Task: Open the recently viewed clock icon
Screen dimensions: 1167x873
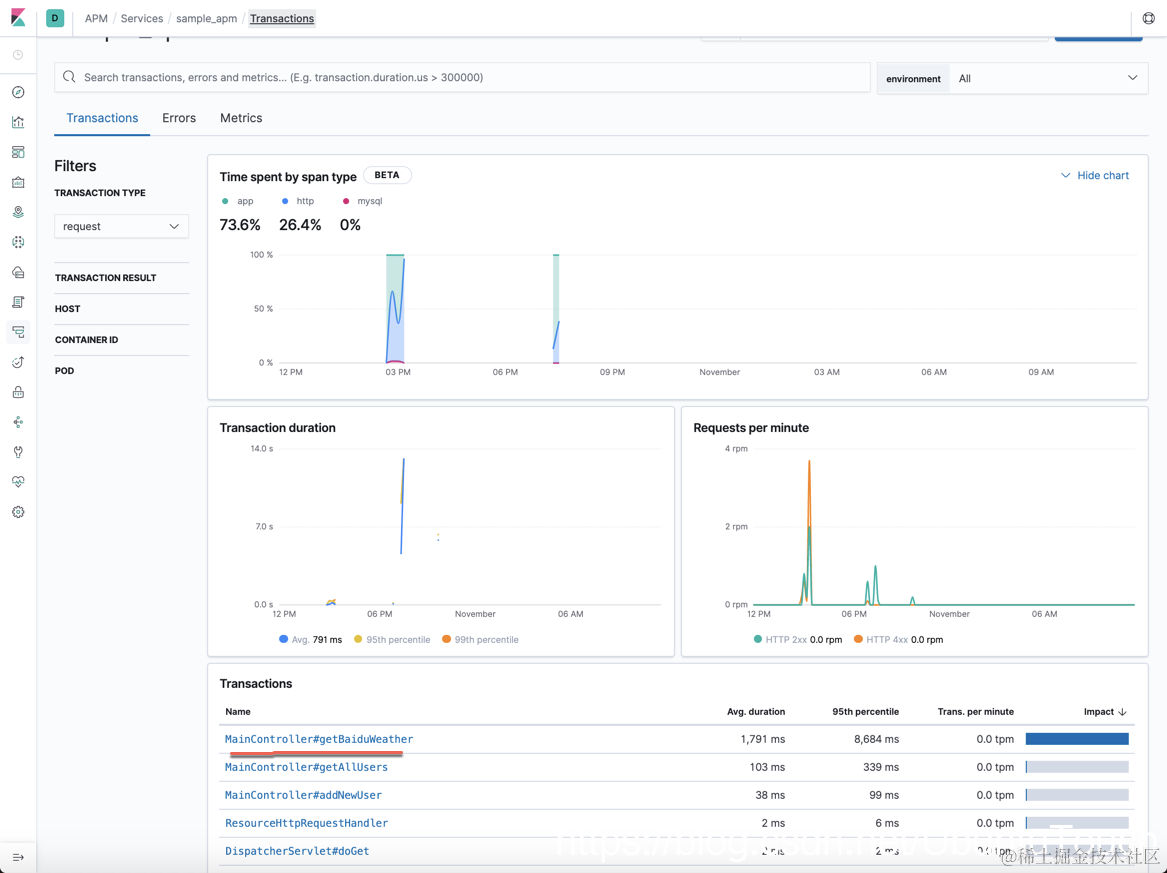Action: coord(18,55)
